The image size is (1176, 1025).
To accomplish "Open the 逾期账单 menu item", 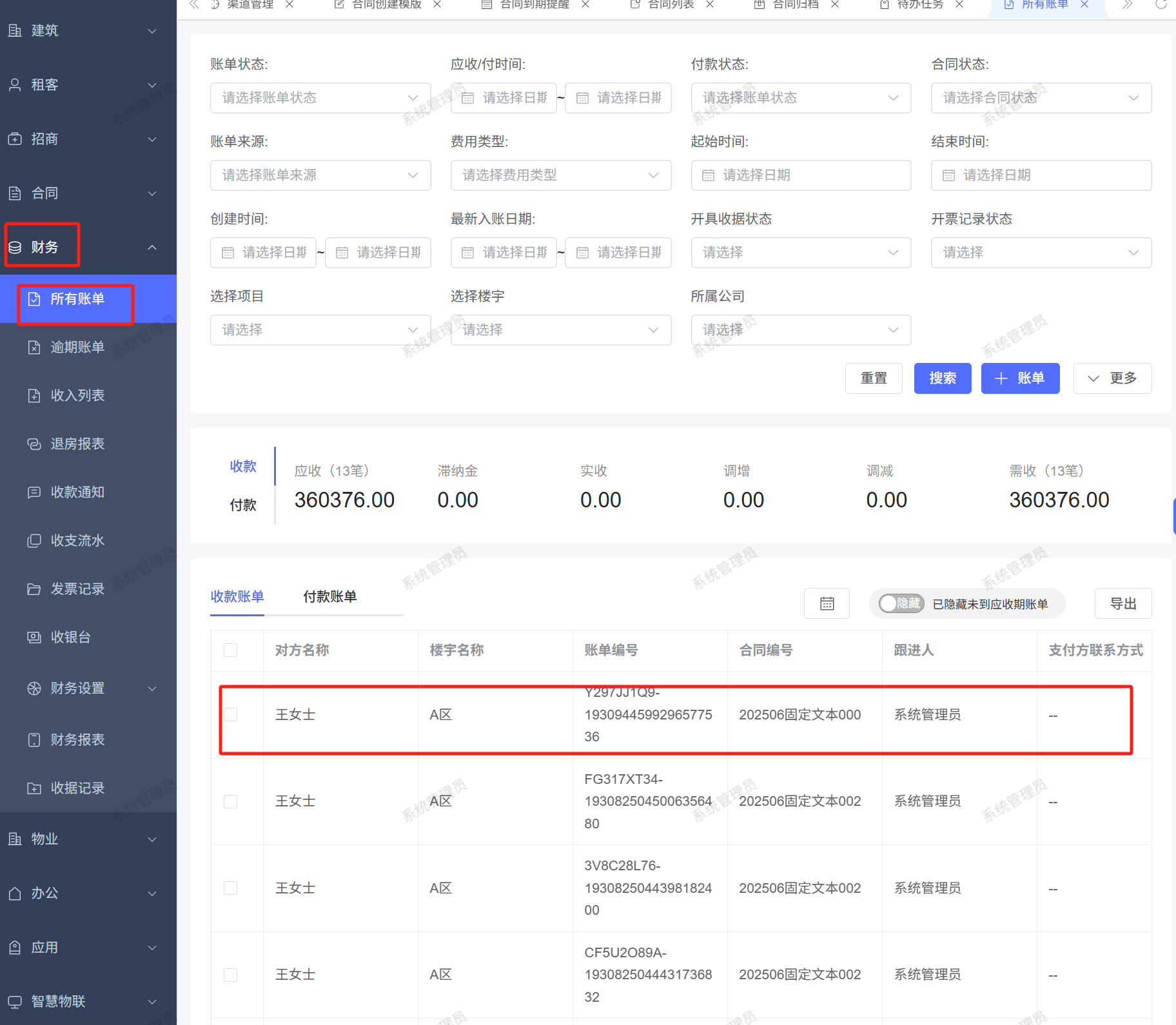I will click(x=77, y=347).
